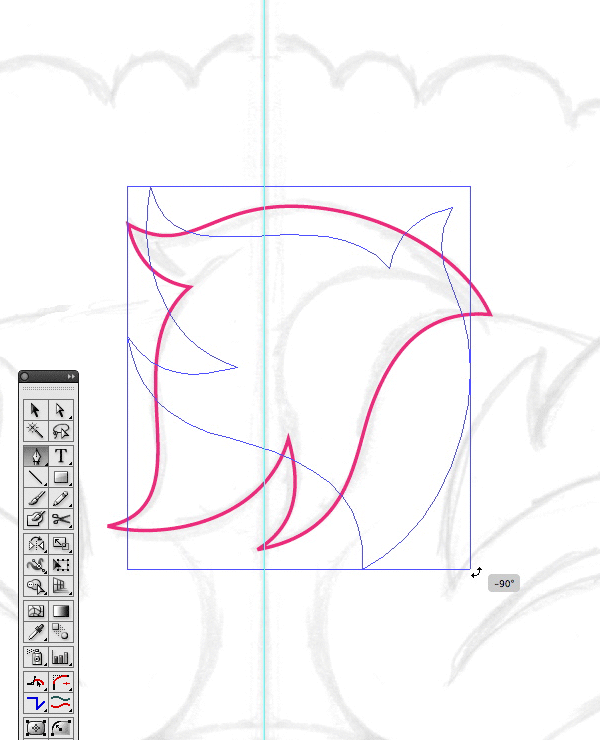Select the red arc path-editing plugin tool

click(x=36, y=682)
